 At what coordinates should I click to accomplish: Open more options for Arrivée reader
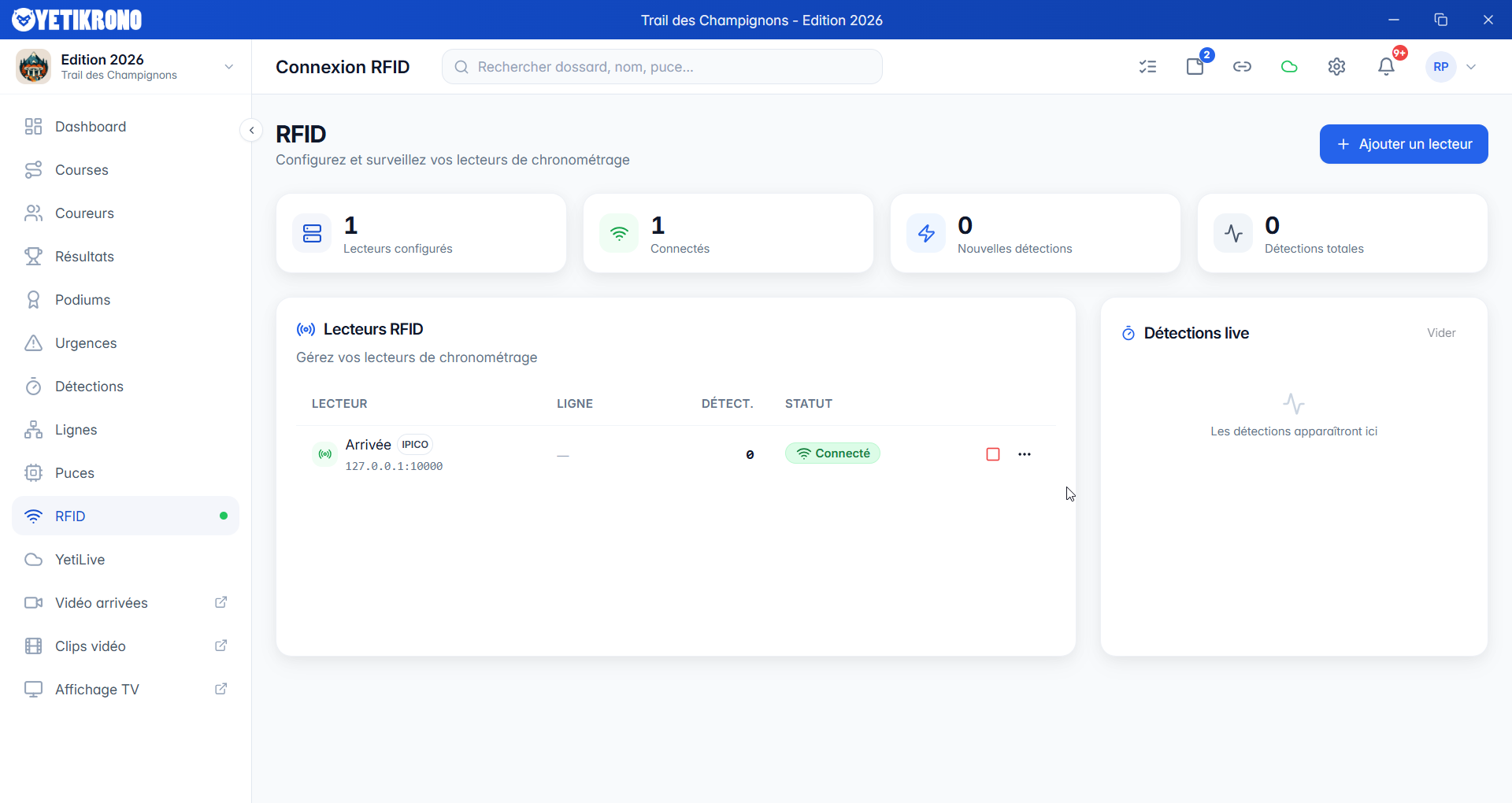1024,454
